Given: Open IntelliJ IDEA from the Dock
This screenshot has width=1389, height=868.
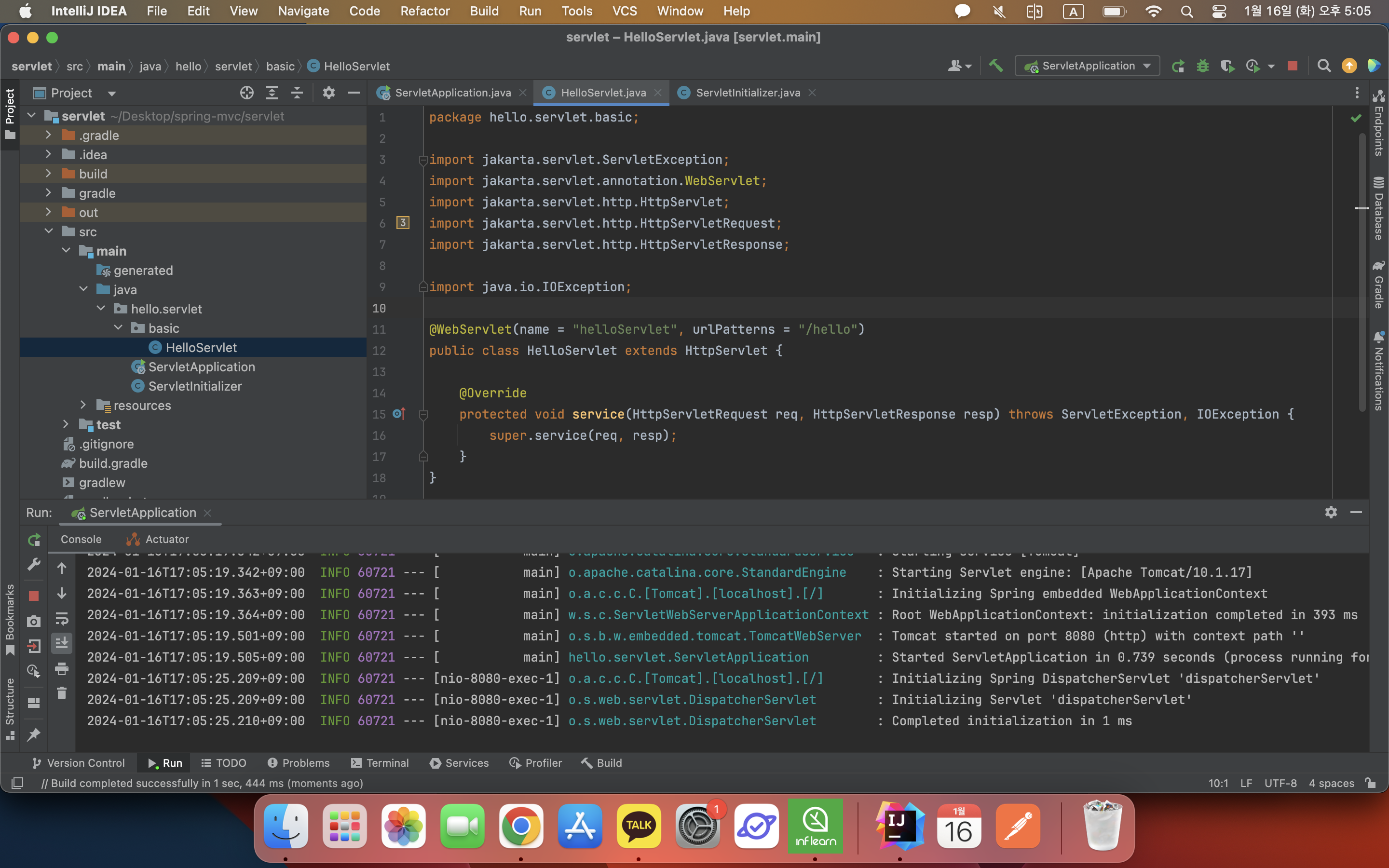Looking at the screenshot, I should pyautogui.click(x=899, y=826).
